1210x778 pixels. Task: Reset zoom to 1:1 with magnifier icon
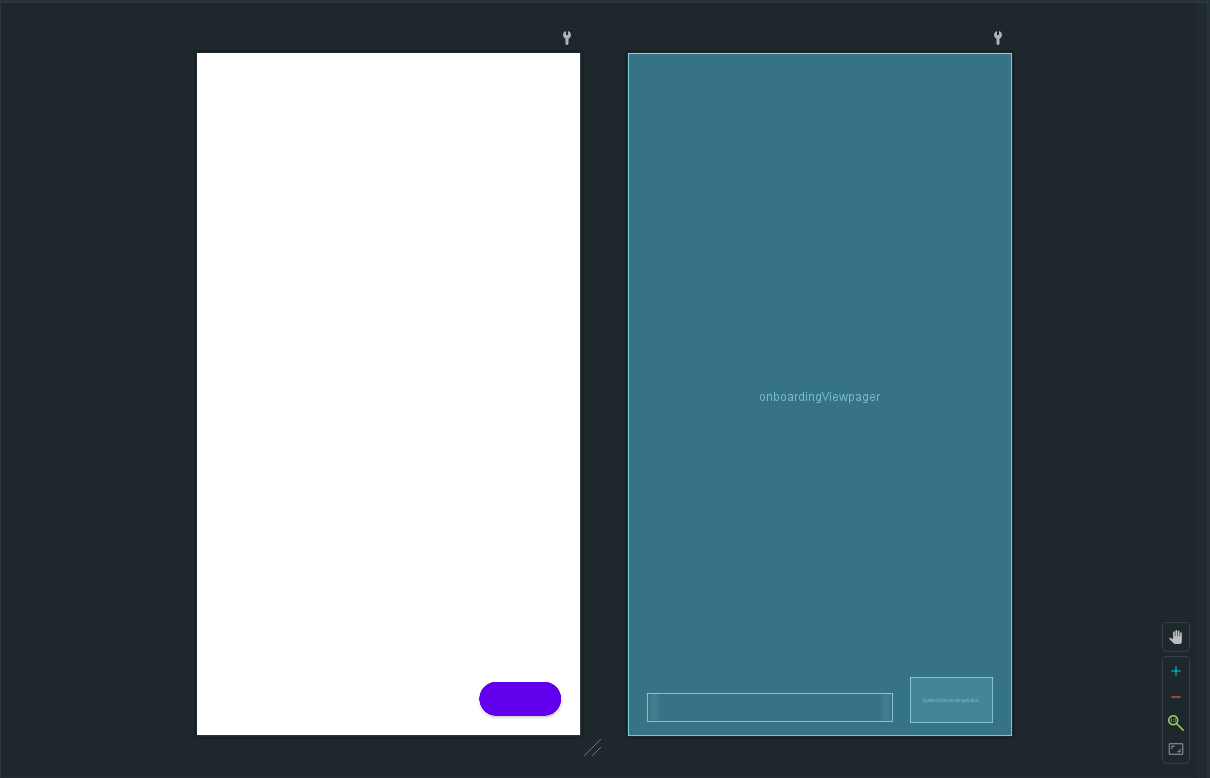tap(1176, 723)
